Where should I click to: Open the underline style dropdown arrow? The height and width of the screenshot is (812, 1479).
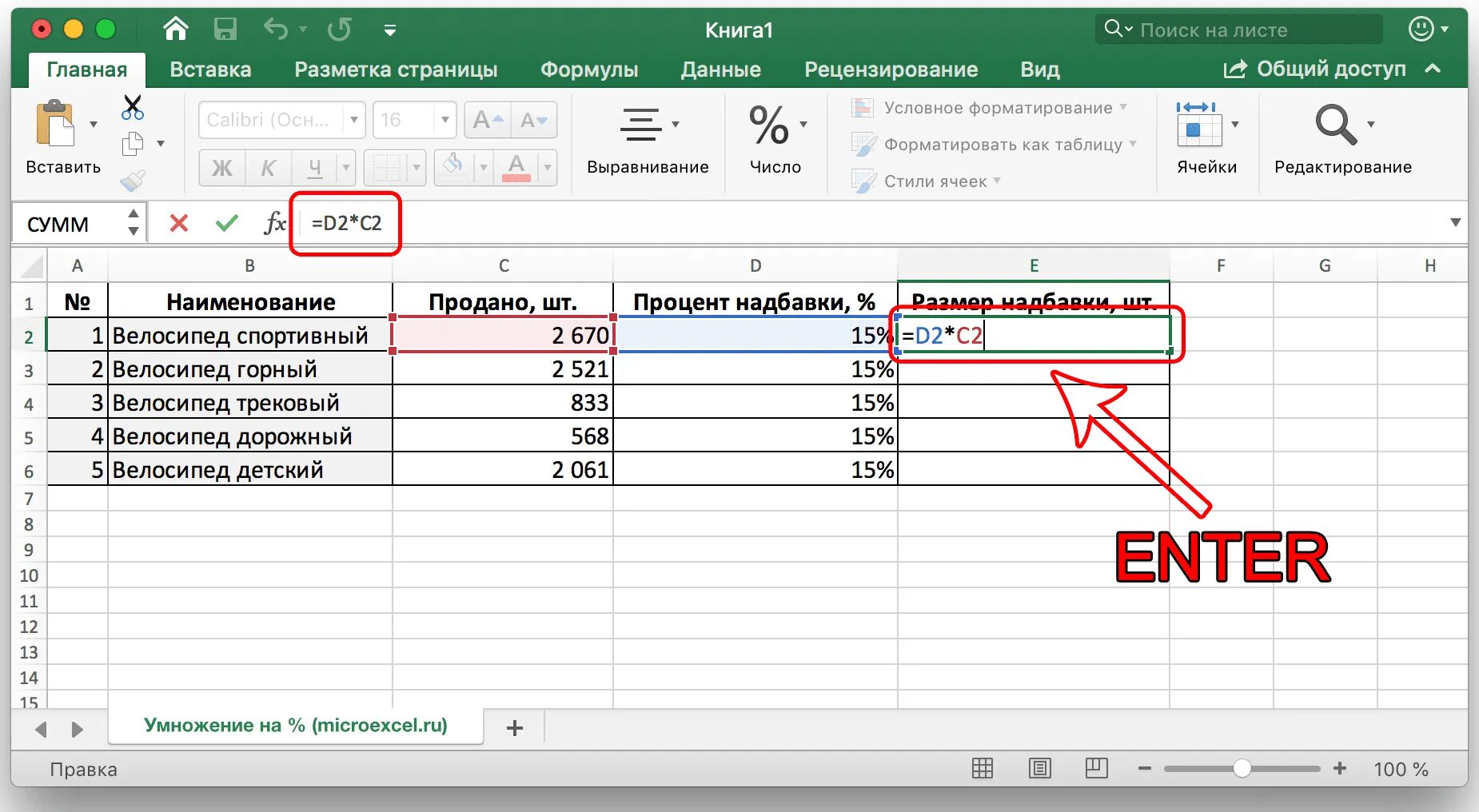point(346,168)
